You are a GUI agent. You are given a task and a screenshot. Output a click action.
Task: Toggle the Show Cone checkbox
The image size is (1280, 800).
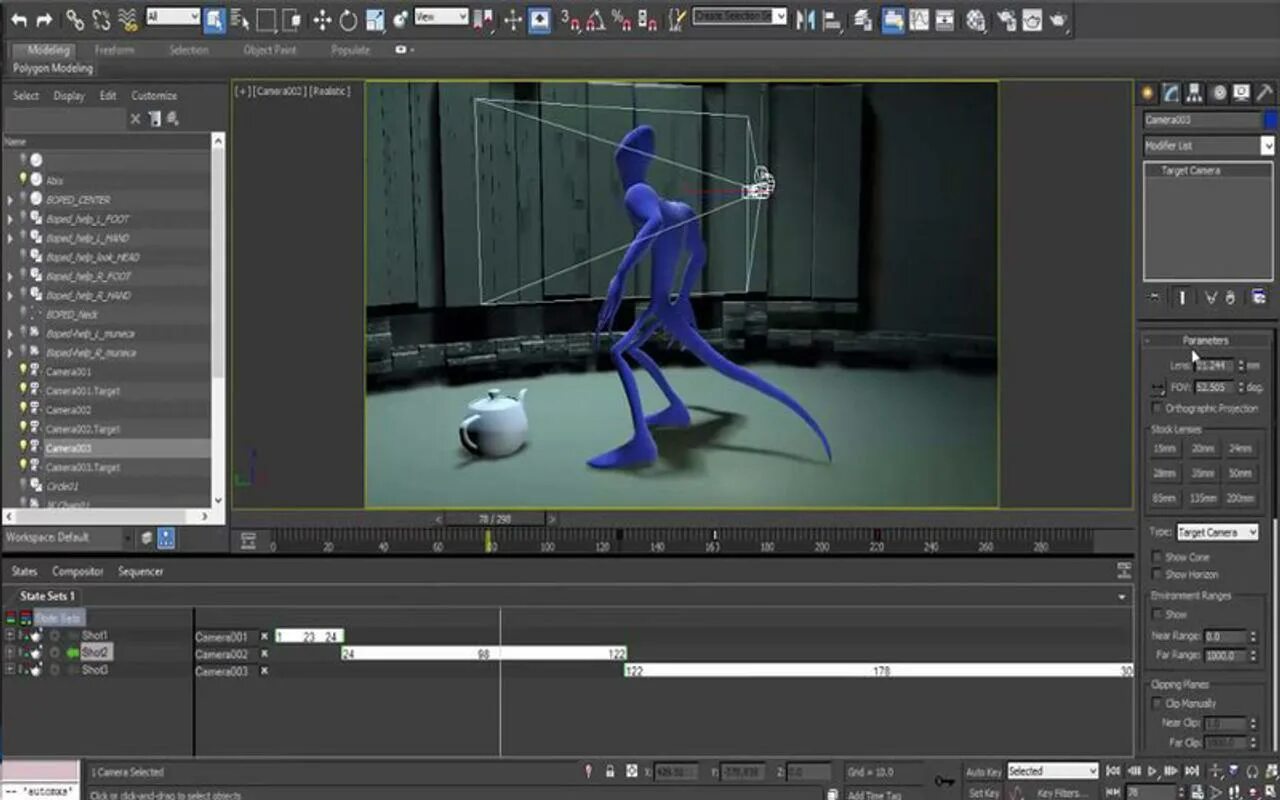coord(1158,557)
